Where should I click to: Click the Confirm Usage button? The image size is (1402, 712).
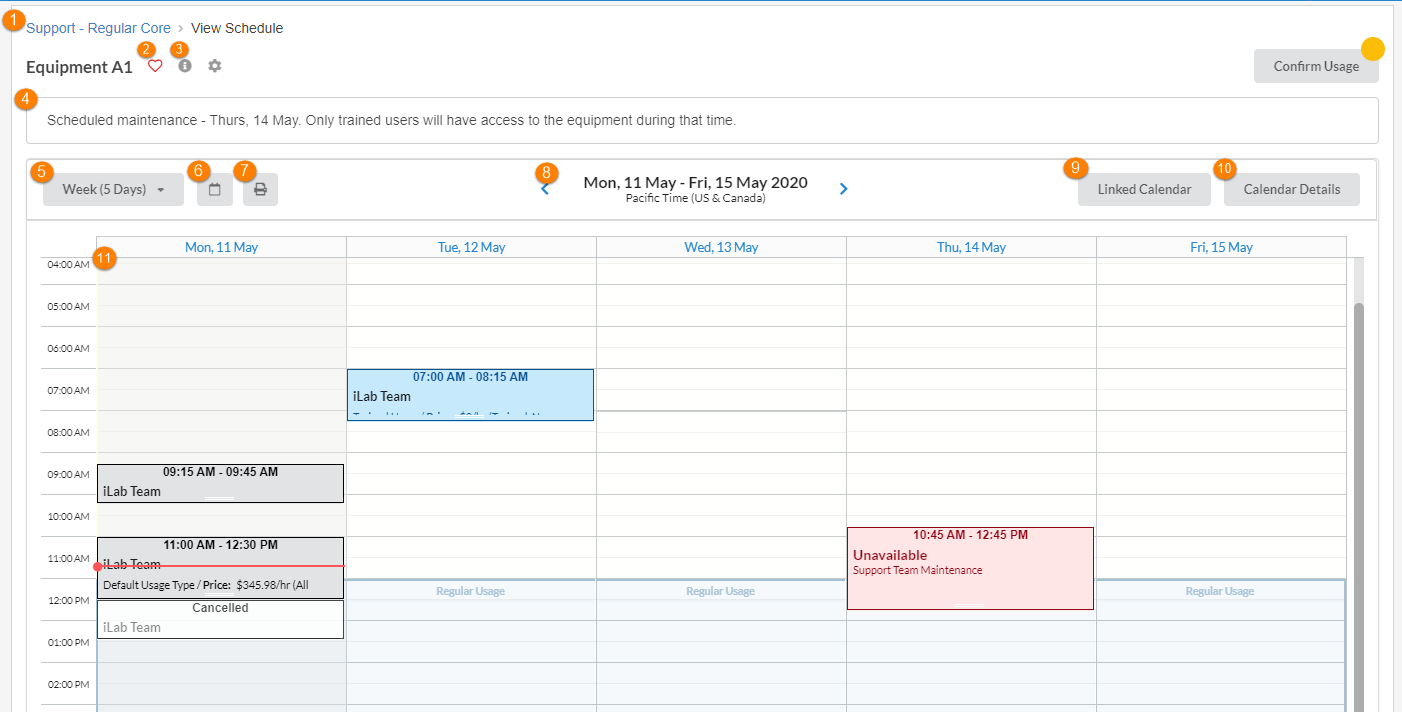click(x=1315, y=66)
